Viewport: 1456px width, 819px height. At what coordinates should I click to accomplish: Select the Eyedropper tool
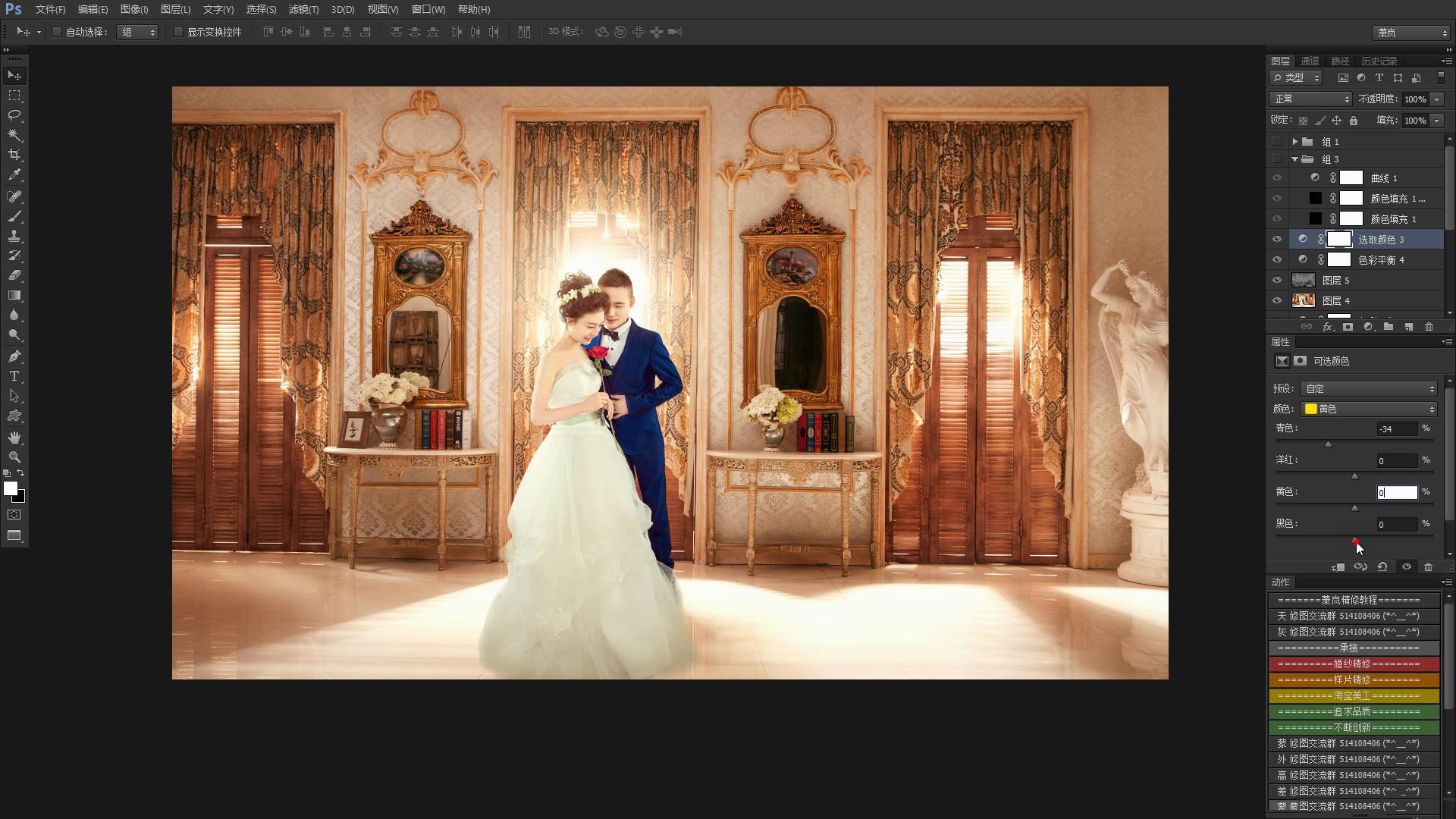[x=14, y=174]
